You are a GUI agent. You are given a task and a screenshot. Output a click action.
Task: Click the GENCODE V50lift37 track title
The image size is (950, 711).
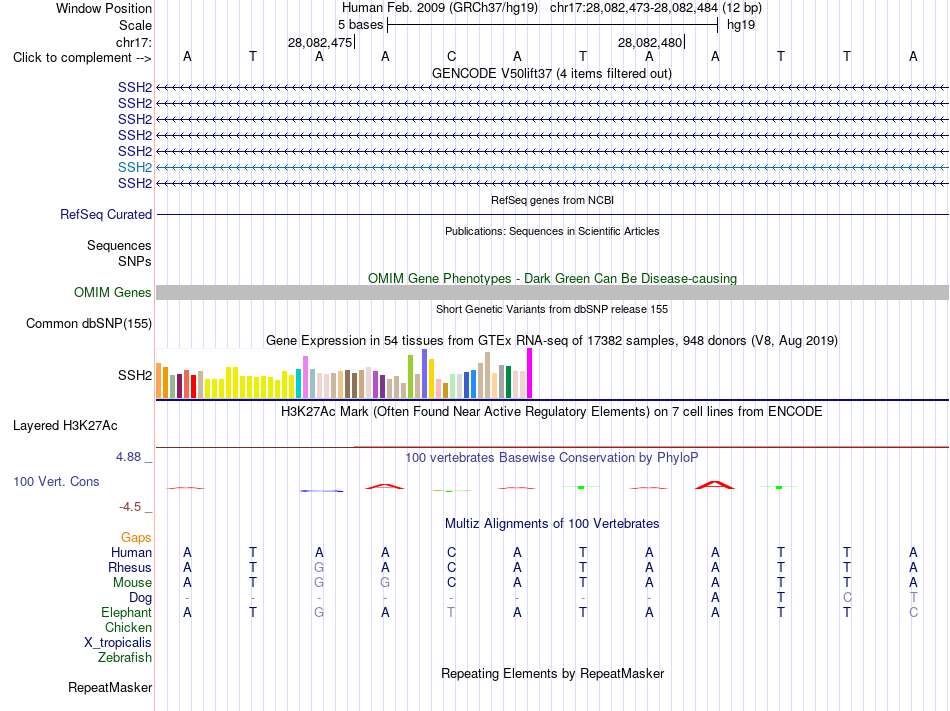552,73
